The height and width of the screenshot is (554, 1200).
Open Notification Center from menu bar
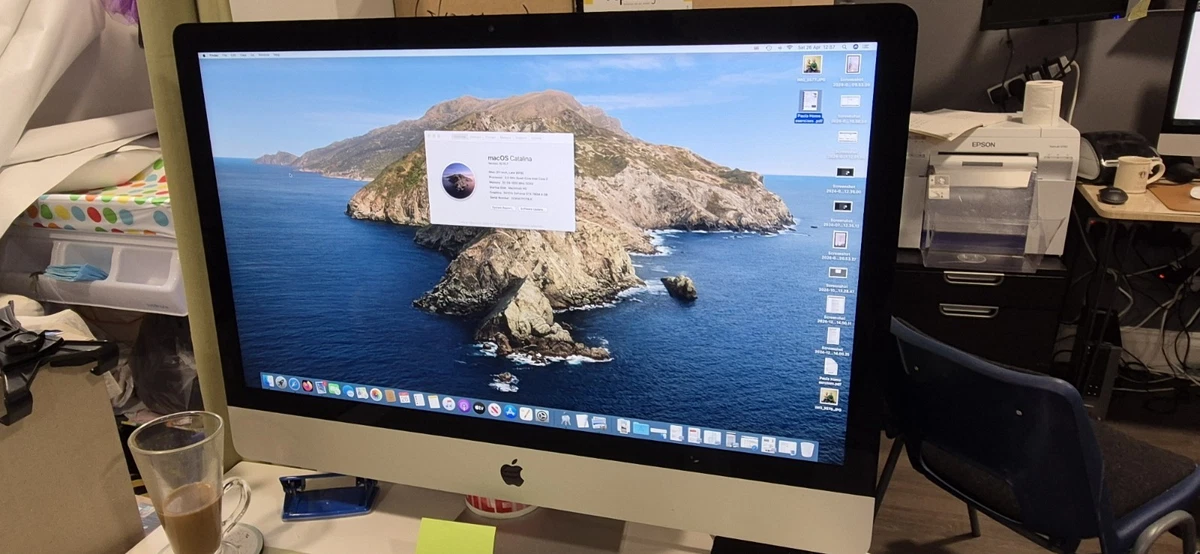click(865, 46)
